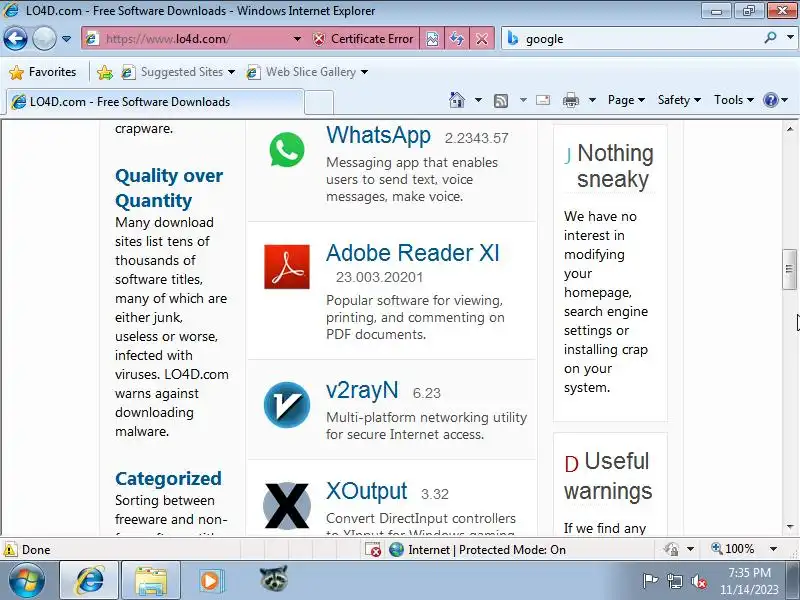This screenshot has width=800, height=600.
Task: Toggle the Compatibility View icon
Action: point(432,39)
